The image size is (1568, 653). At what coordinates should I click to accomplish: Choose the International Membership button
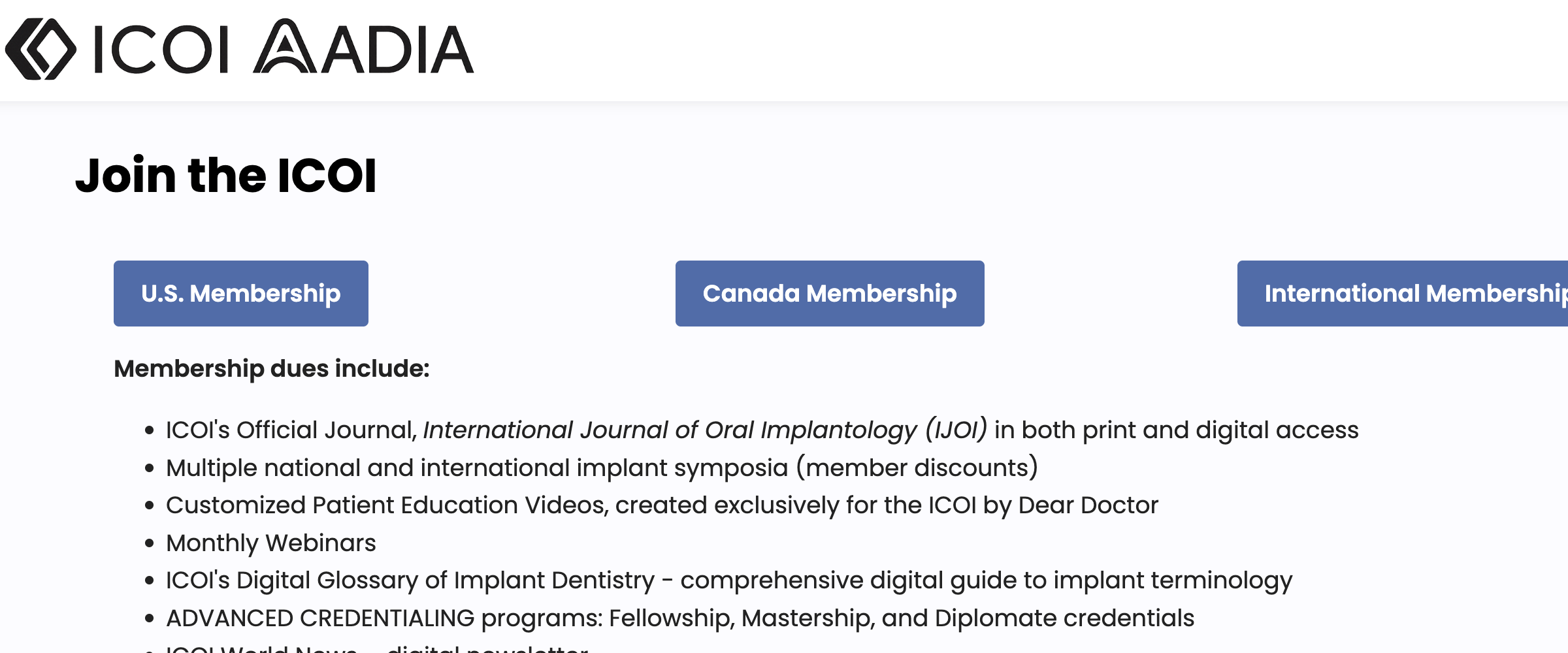coord(1403,293)
